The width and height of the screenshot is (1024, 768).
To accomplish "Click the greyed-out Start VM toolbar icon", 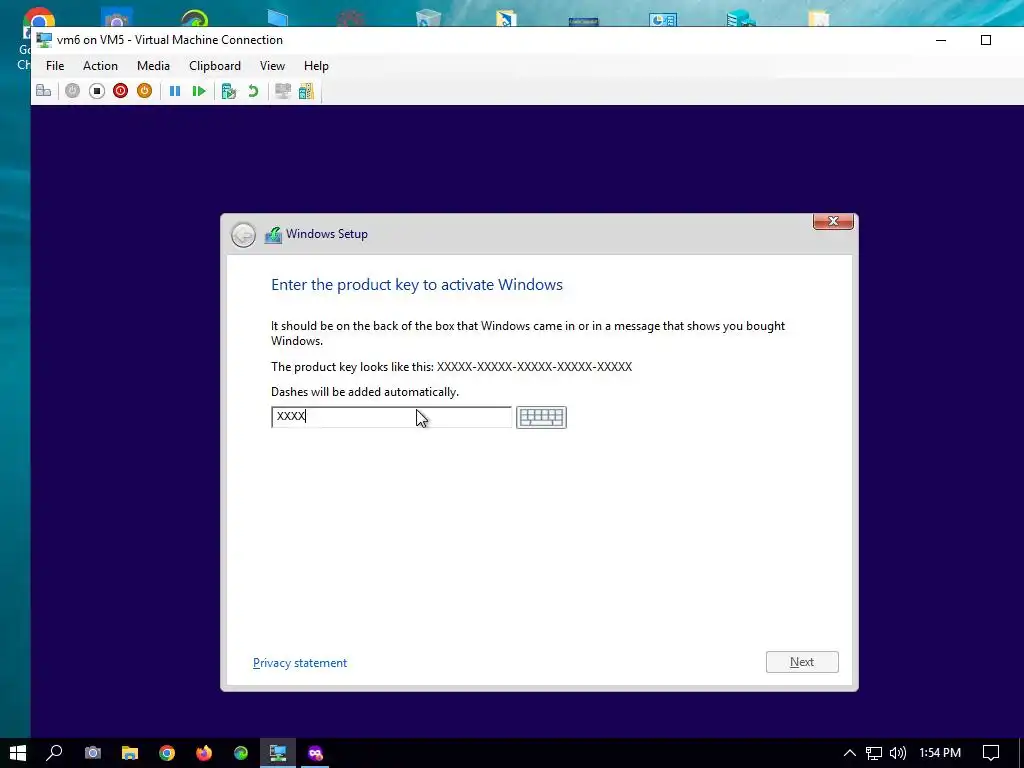I will click(x=72, y=91).
